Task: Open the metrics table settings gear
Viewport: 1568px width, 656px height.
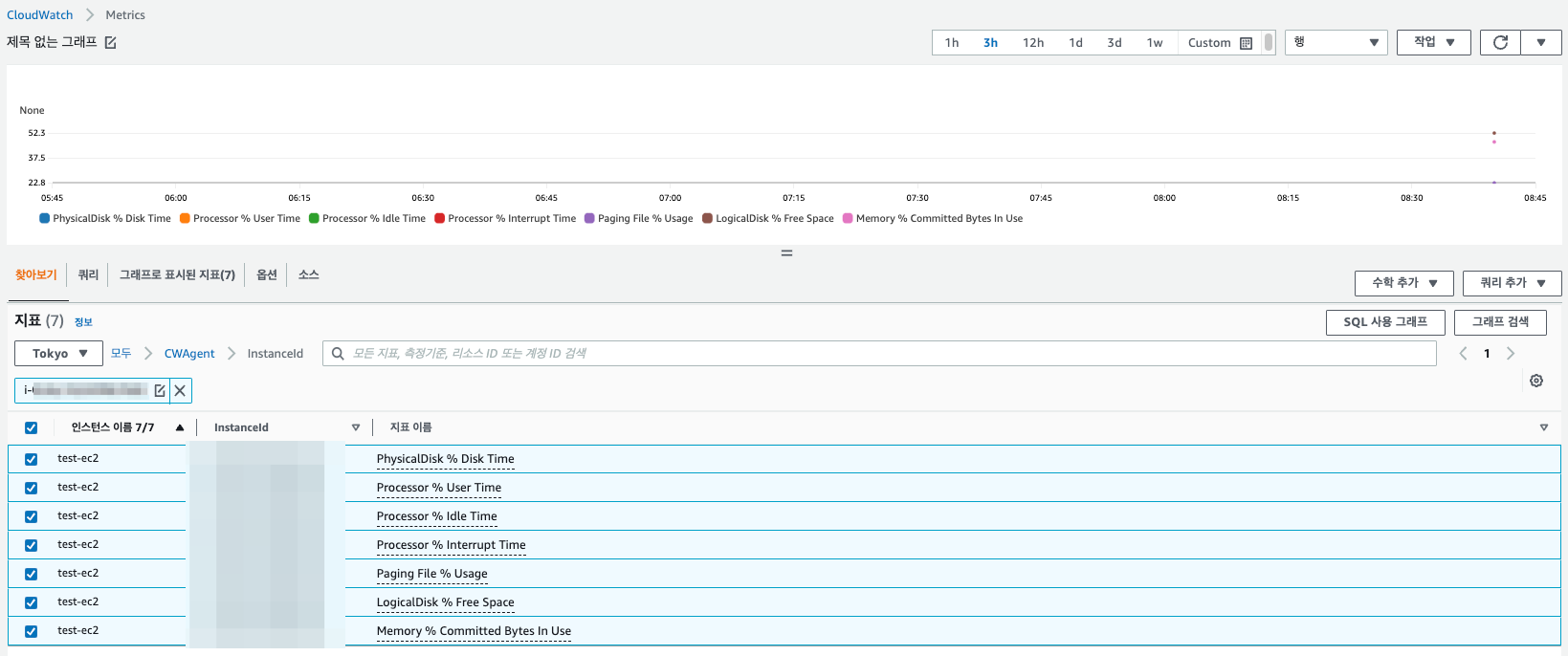Action: (x=1536, y=381)
